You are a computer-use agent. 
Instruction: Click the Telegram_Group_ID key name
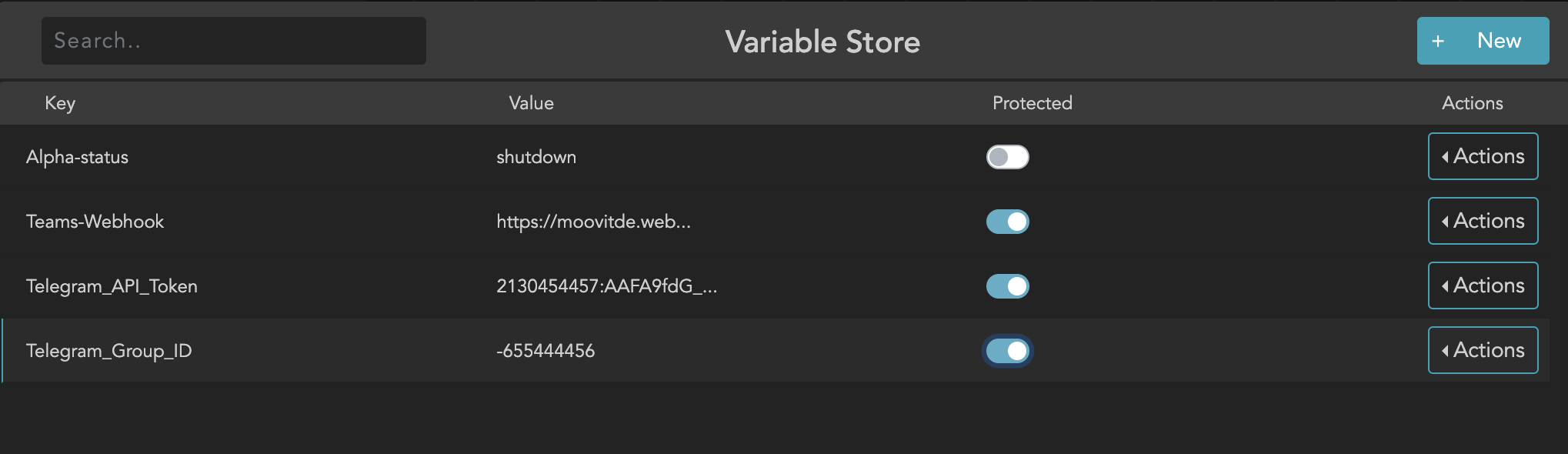(108, 351)
